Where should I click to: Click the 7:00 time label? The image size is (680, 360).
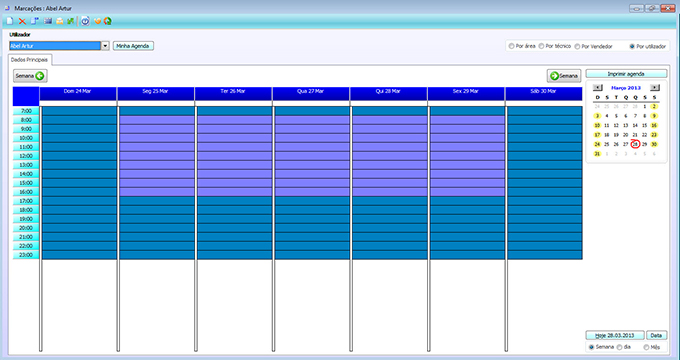(26, 111)
